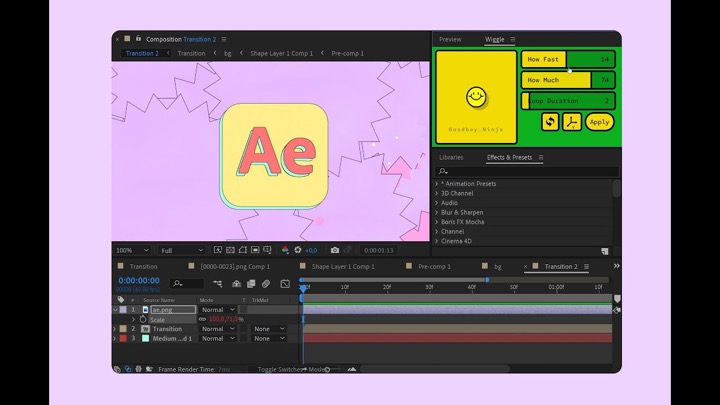The width and height of the screenshot is (720, 405).
Task: Expand the Channel effects category
Action: [x=436, y=231]
